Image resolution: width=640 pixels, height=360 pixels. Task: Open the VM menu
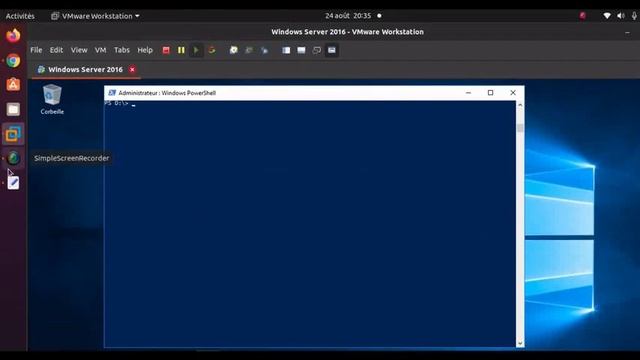(x=100, y=50)
